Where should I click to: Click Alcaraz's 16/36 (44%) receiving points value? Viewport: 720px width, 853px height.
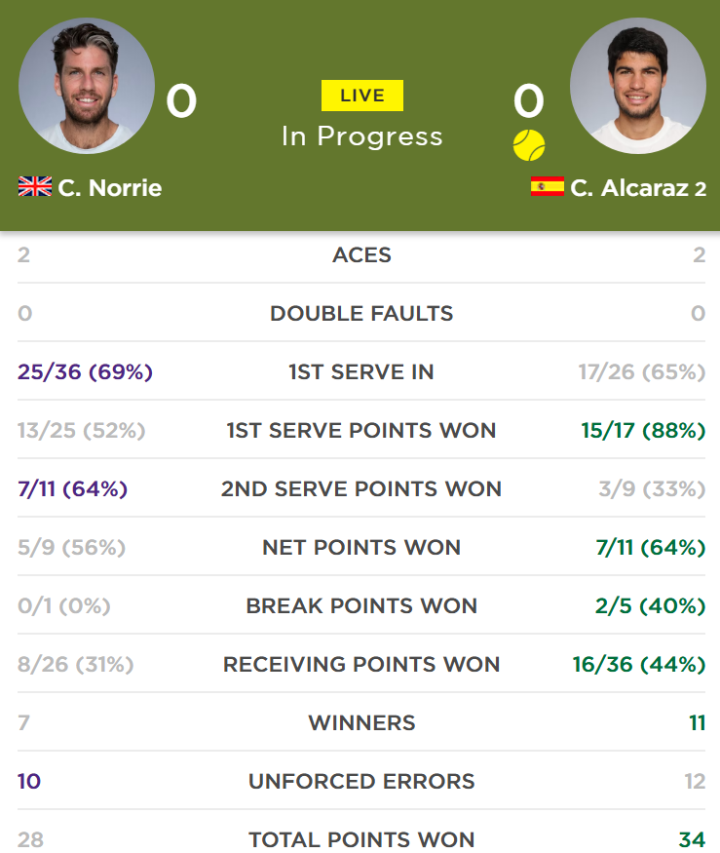pyautogui.click(x=639, y=665)
